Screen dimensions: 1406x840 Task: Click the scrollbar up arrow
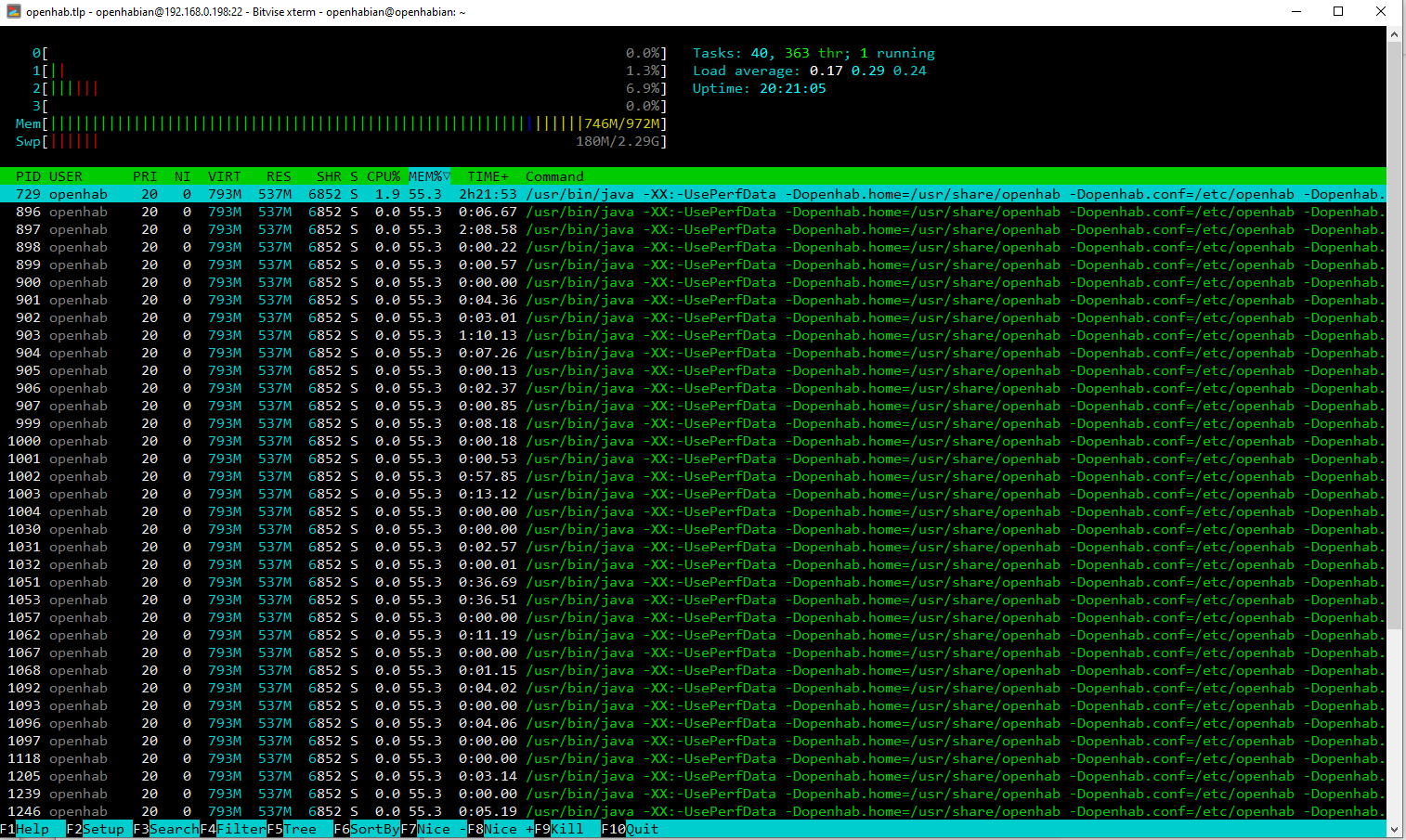pyautogui.click(x=1395, y=34)
